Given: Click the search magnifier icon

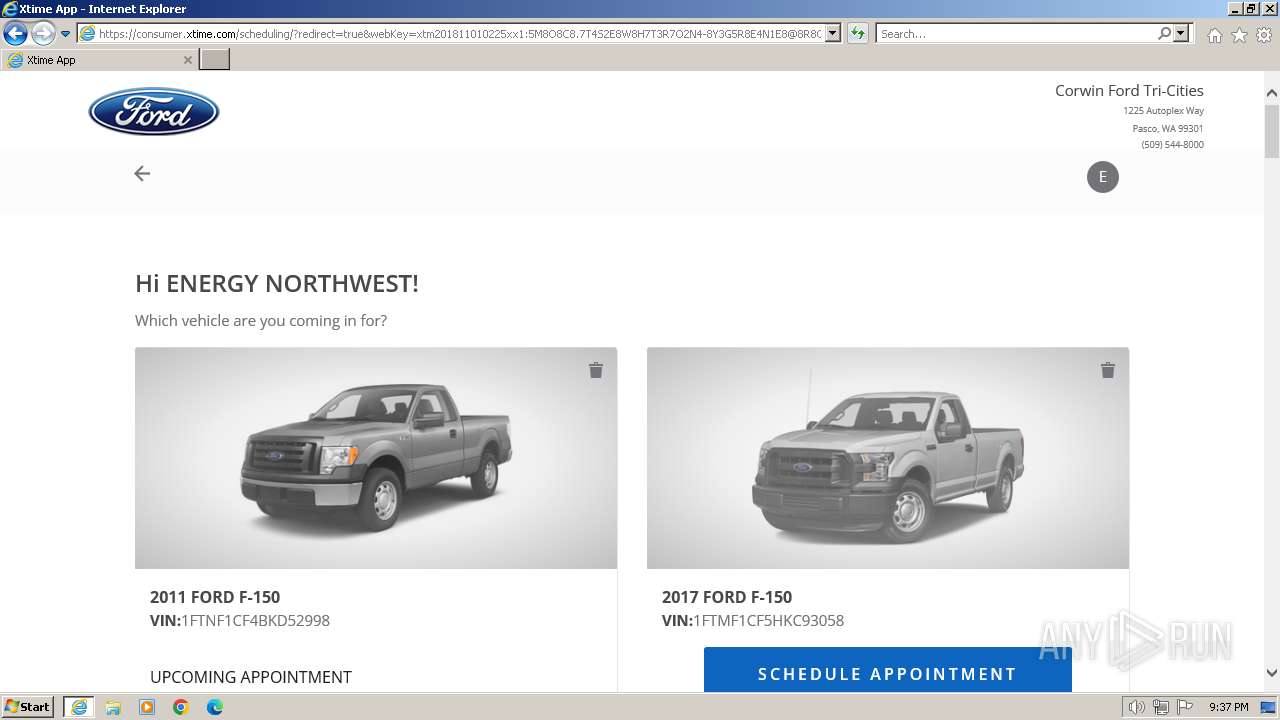Looking at the screenshot, I should coord(1165,34).
